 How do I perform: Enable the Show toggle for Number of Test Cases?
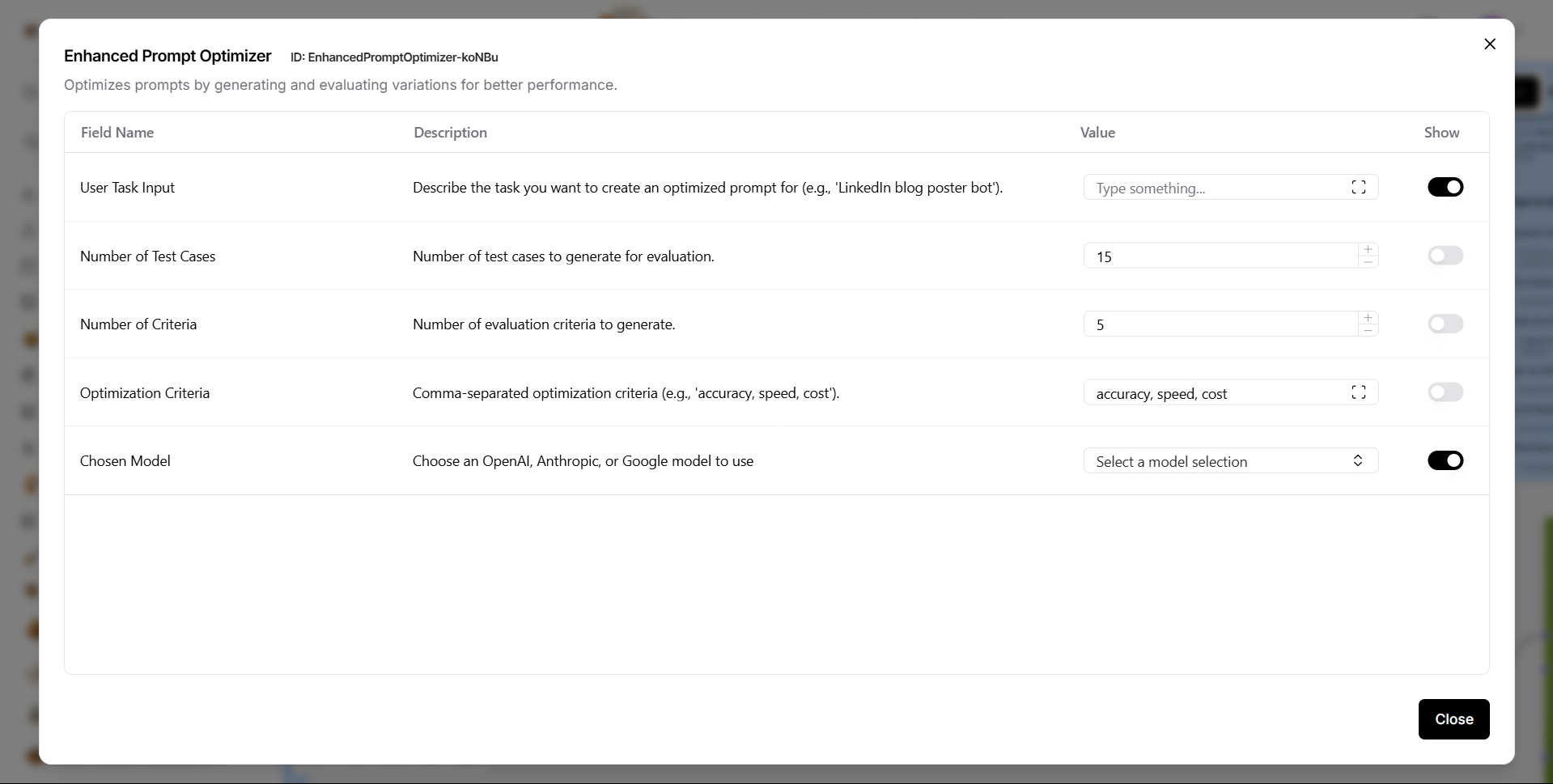coord(1446,256)
